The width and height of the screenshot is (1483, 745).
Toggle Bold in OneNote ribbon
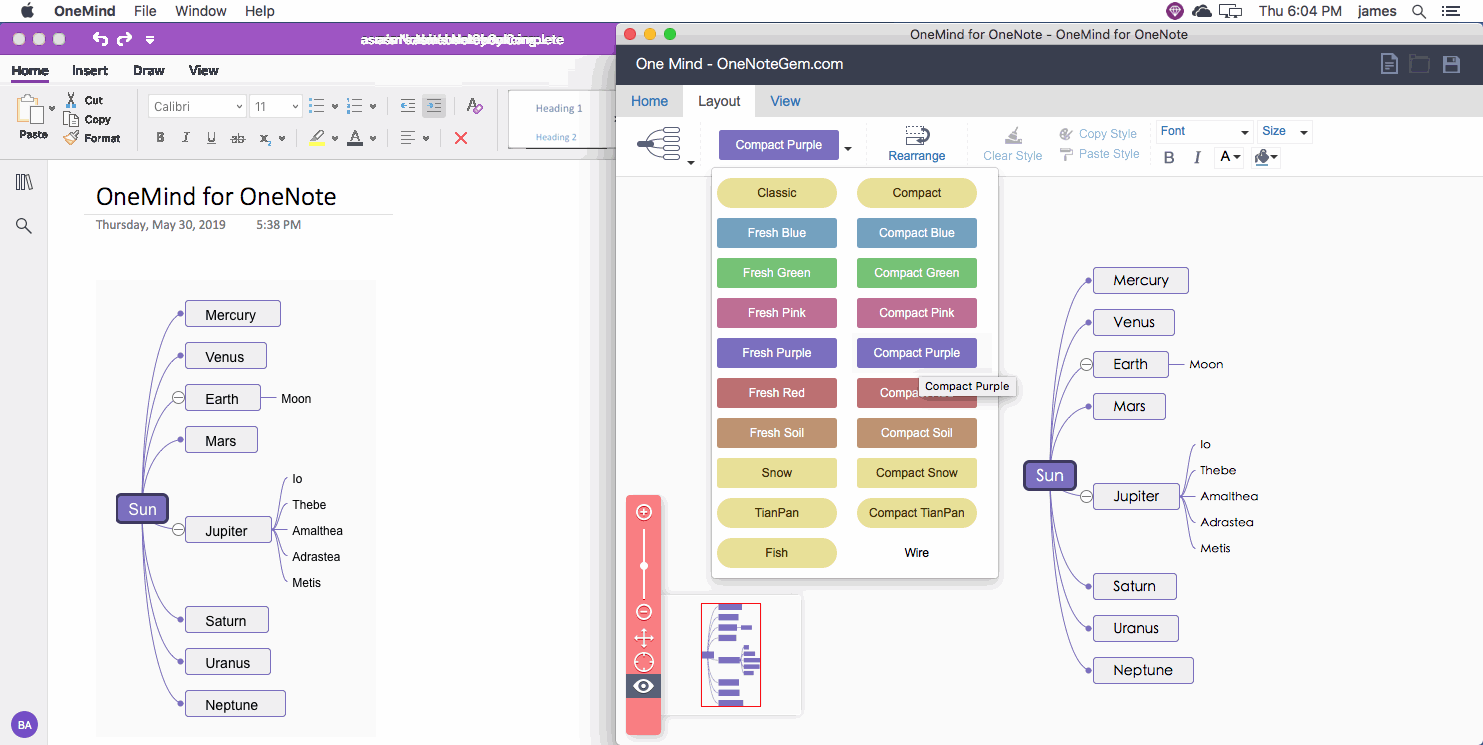tap(160, 138)
